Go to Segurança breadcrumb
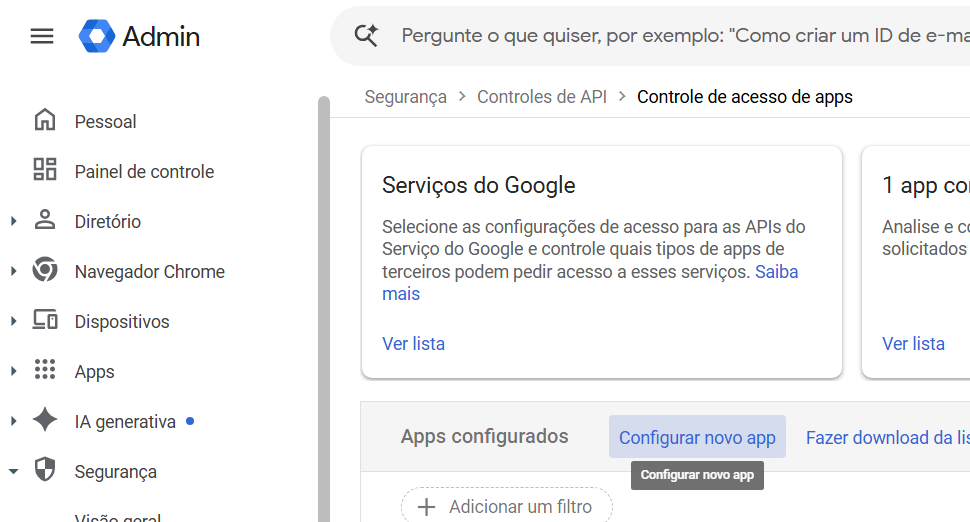Viewport: 970px width, 522px height. click(x=405, y=97)
